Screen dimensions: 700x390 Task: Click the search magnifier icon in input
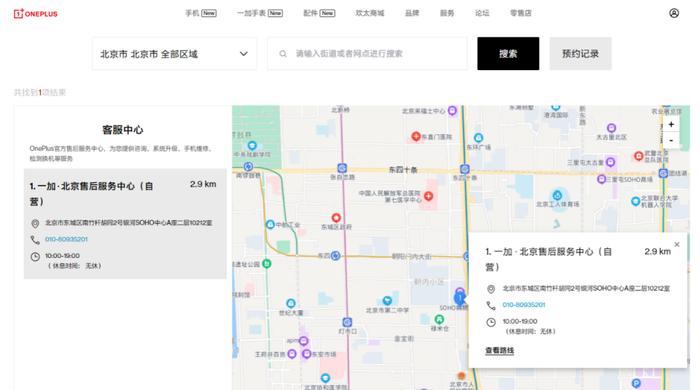[283, 54]
